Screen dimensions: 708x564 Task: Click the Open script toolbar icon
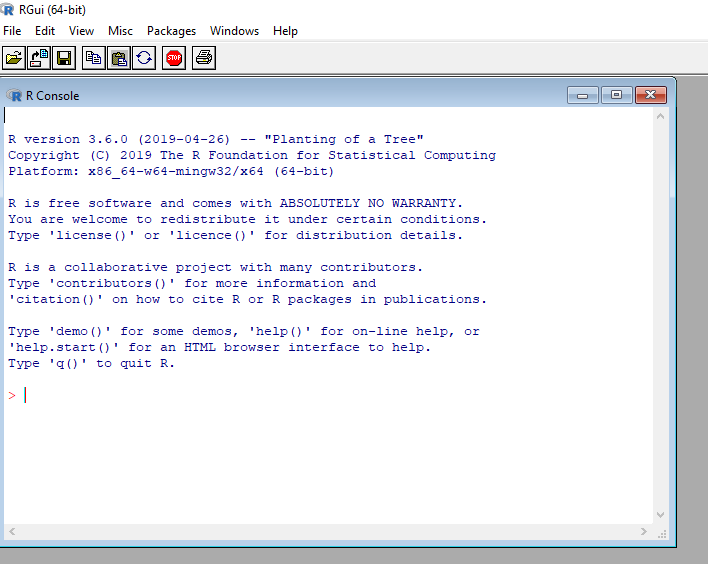14,58
